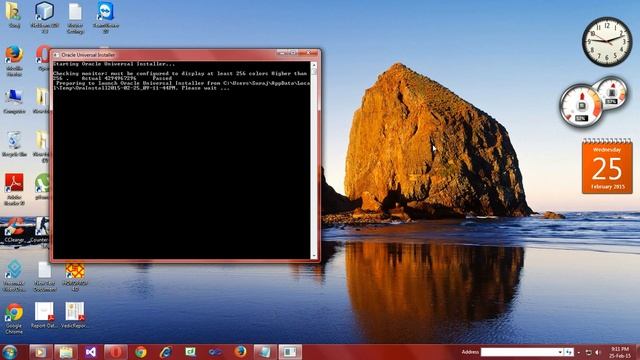
Task: Launch media player from the taskbar
Action: click(x=40, y=352)
